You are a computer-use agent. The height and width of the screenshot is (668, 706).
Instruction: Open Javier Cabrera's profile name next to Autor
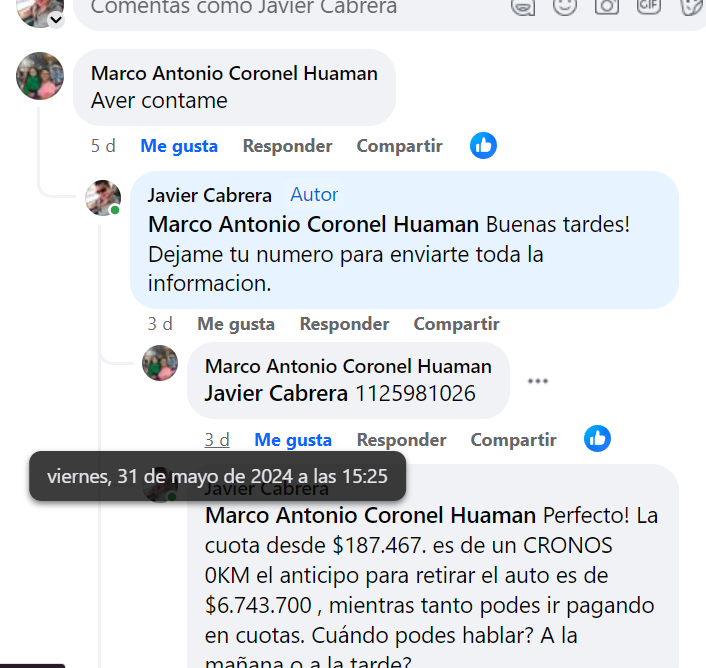click(209, 195)
